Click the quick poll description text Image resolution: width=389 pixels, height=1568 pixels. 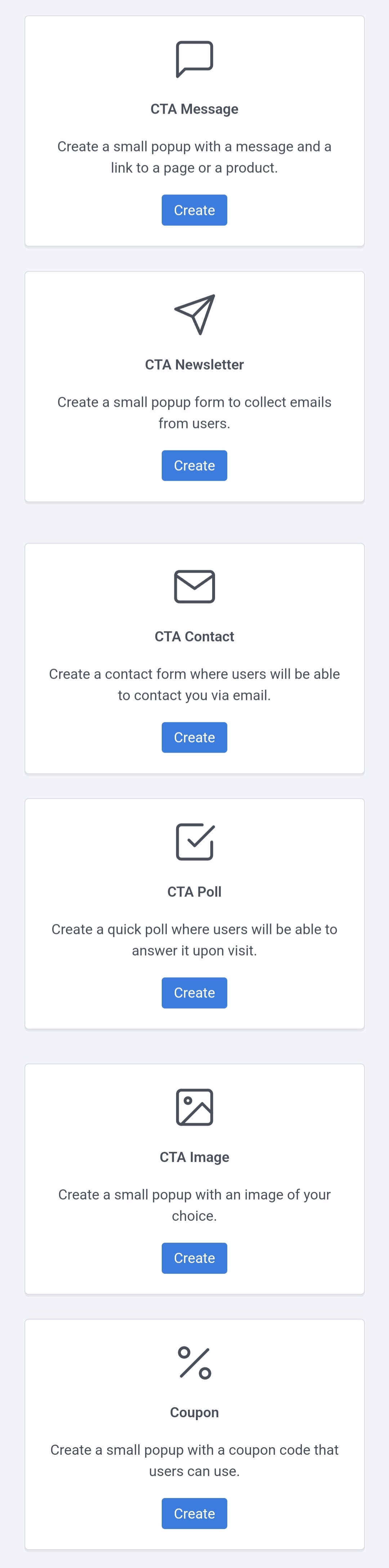coord(194,940)
